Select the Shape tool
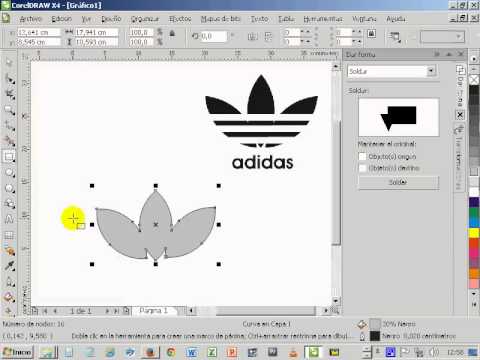The image size is (480, 360). [x=9, y=79]
